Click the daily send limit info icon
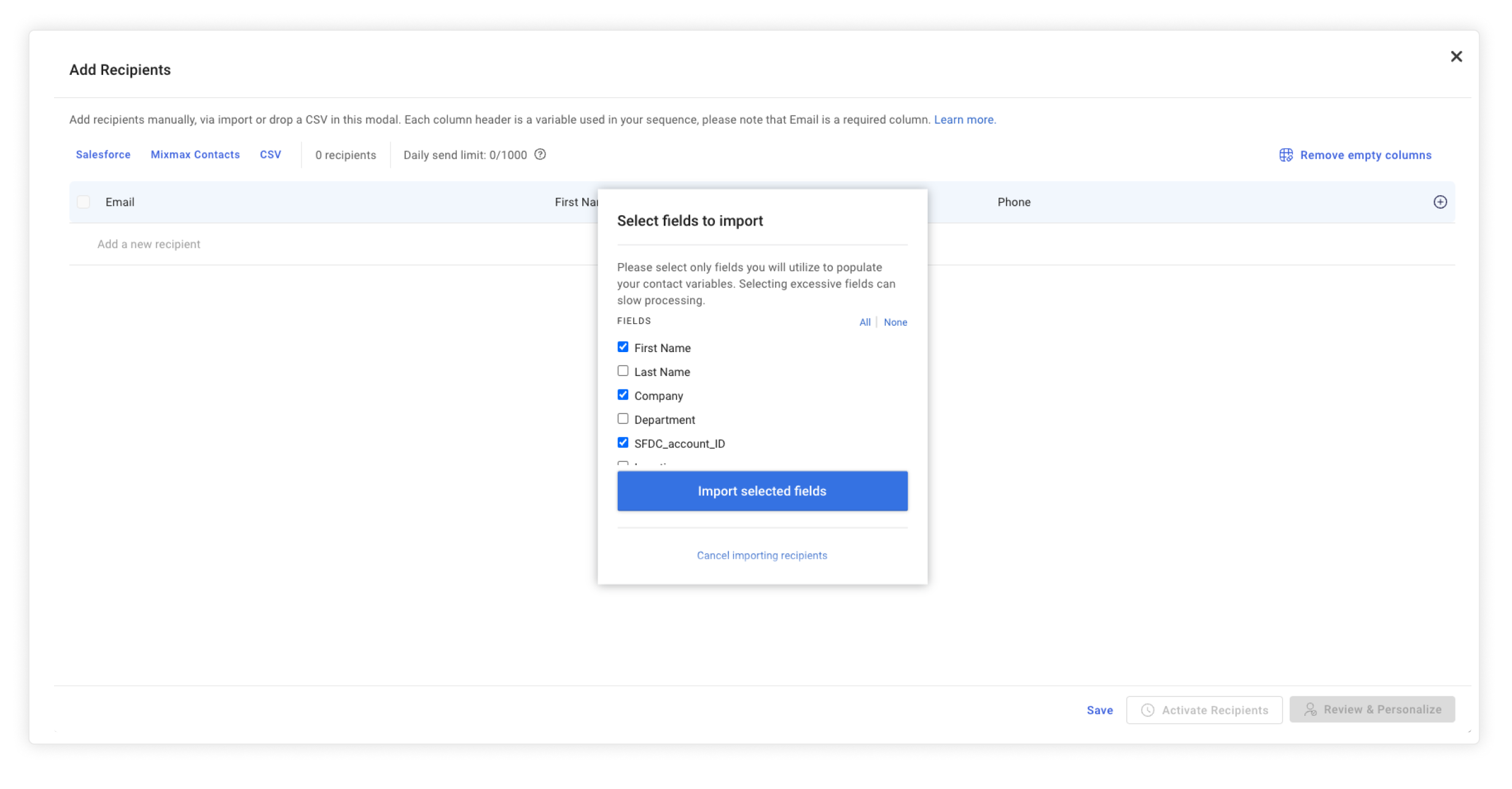The width and height of the screenshot is (1512, 789). tap(540, 155)
